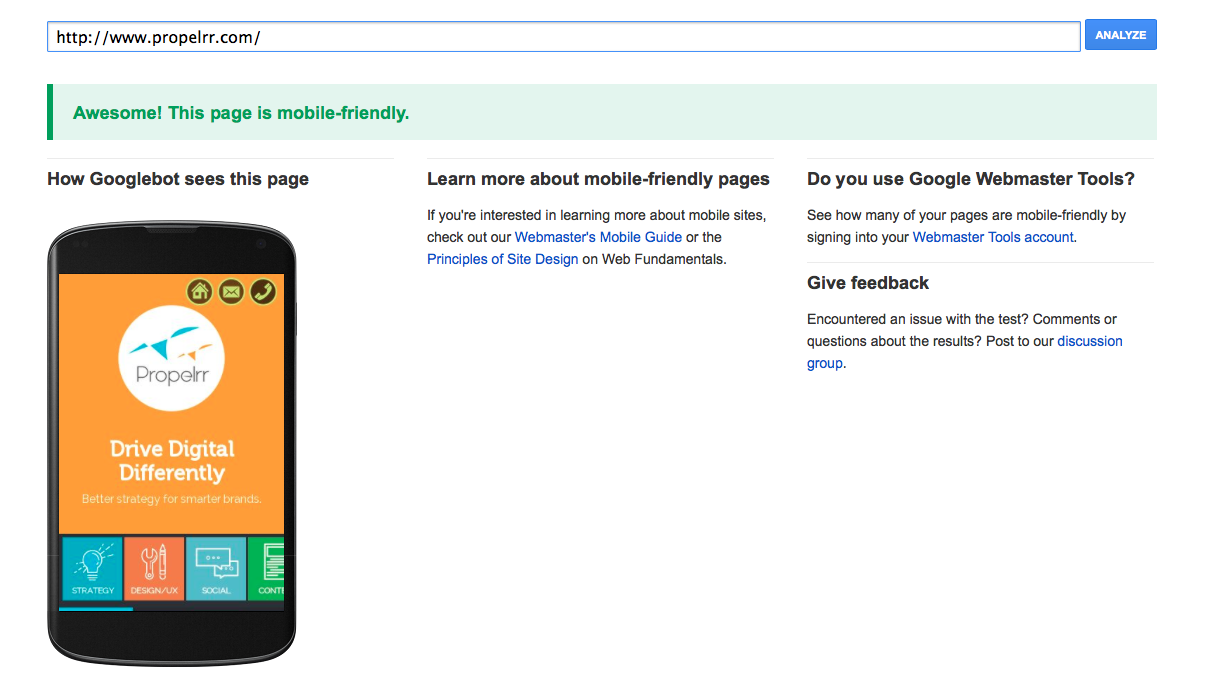This screenshot has width=1205, height=680.
Task: Click the blue progress bar under tiles
Action: click(x=96, y=608)
